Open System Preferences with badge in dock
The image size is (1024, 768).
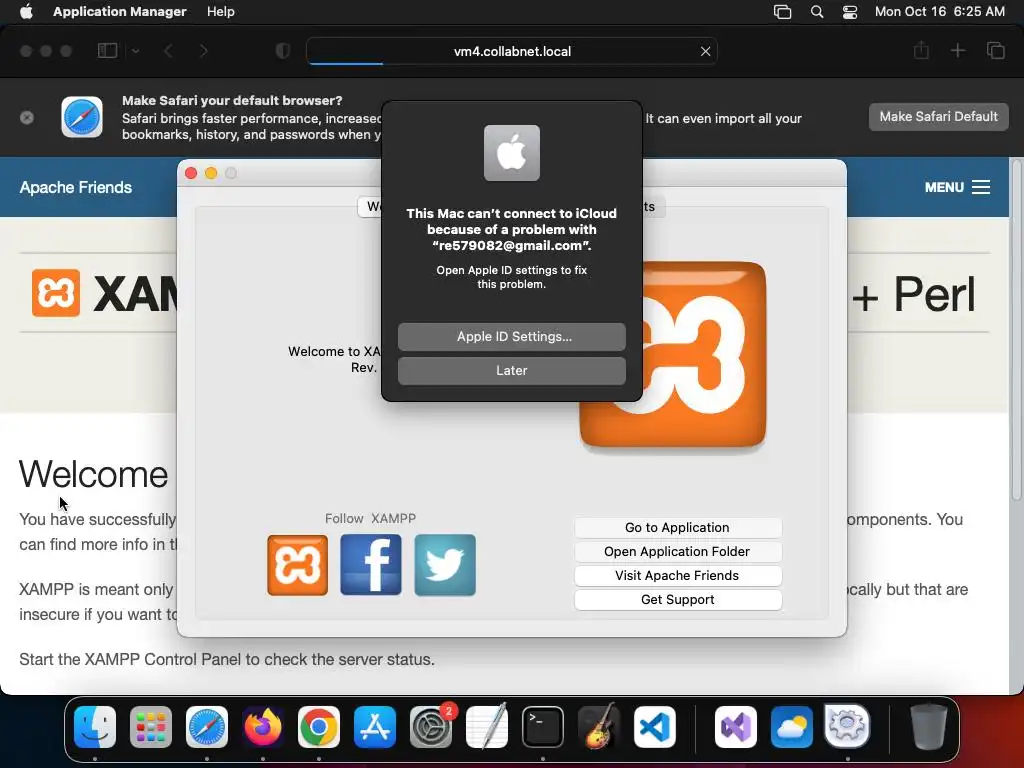coord(431,727)
